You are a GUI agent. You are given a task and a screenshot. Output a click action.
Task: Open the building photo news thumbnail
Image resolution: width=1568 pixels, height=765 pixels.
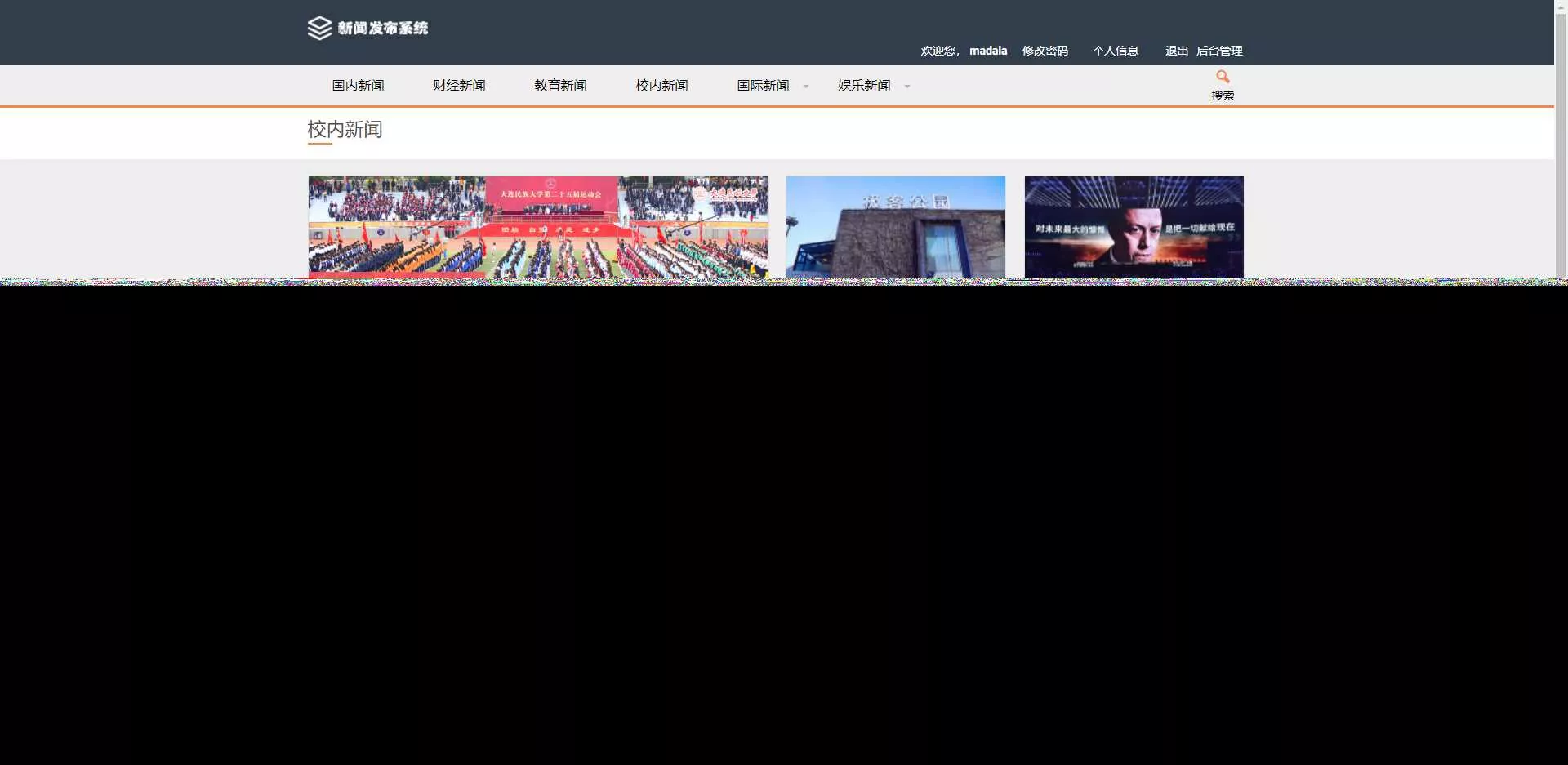click(x=896, y=228)
